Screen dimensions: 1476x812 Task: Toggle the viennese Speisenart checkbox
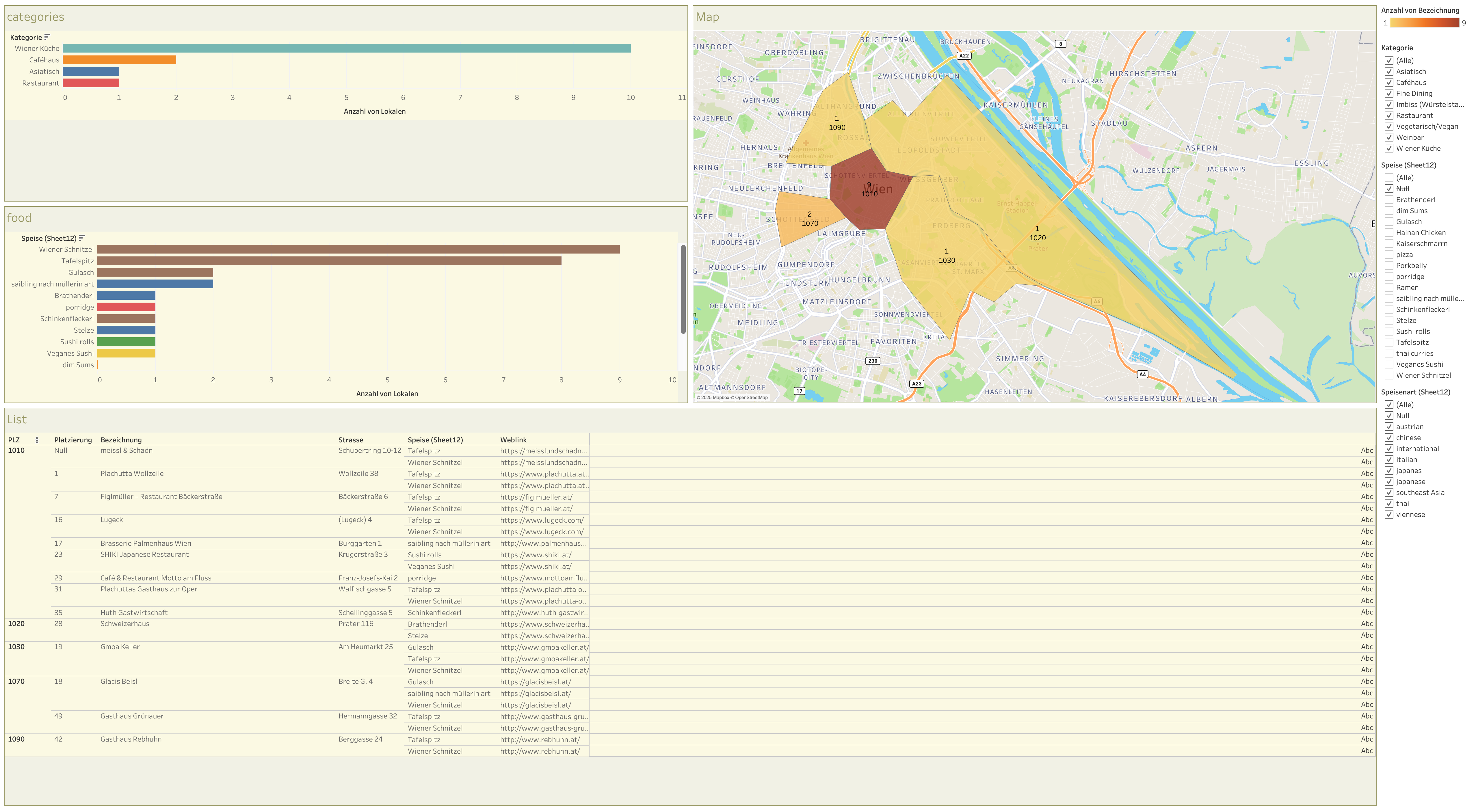coord(1389,514)
